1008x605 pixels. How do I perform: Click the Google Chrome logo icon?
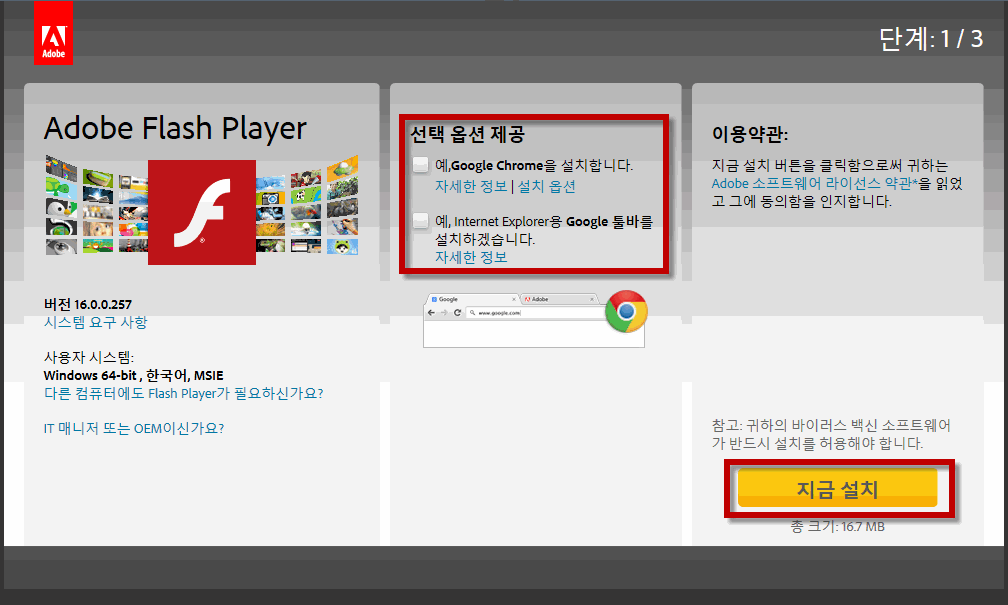pos(626,311)
